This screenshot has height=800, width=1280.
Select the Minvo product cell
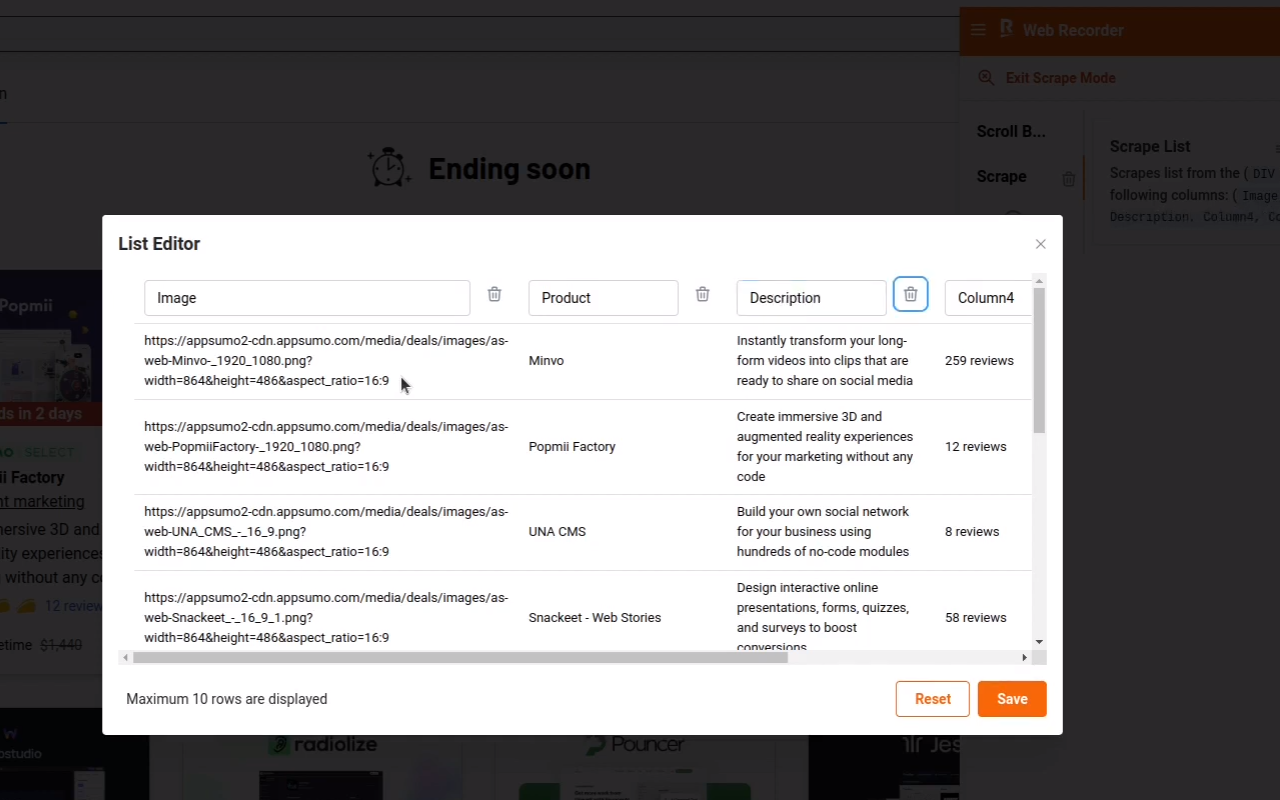pos(546,360)
